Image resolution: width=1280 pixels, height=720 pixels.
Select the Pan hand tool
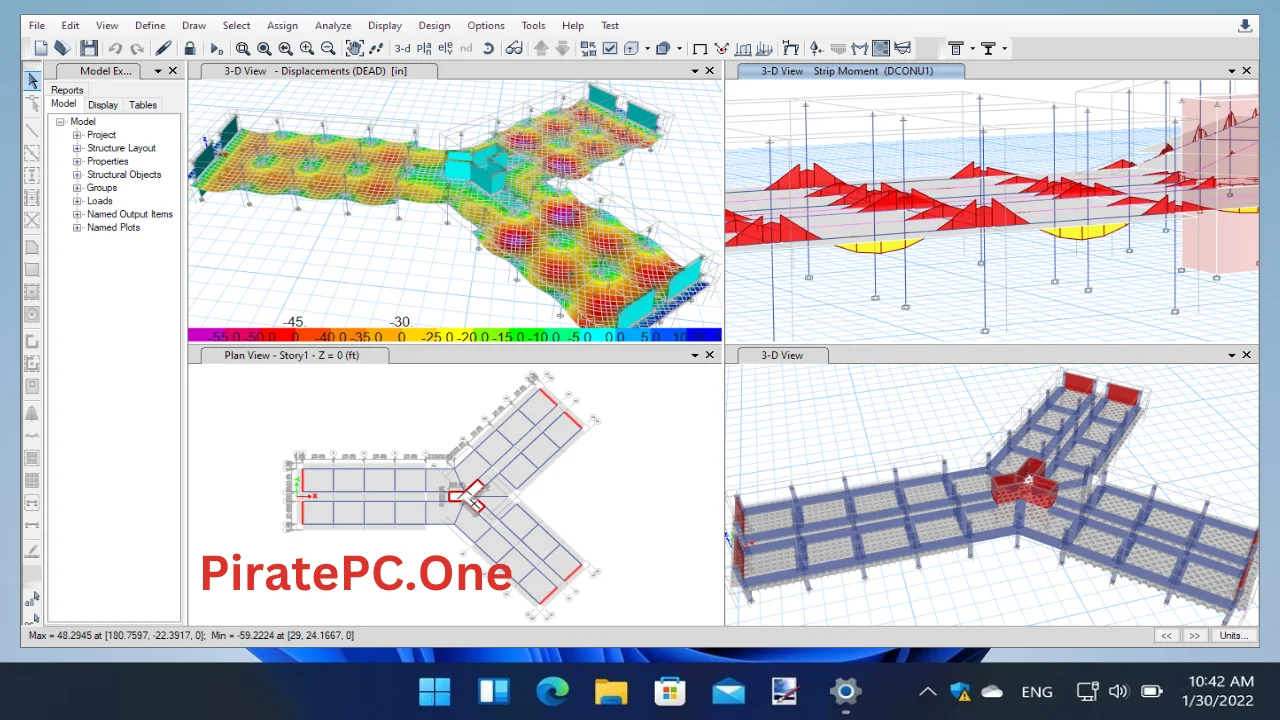tap(354, 48)
